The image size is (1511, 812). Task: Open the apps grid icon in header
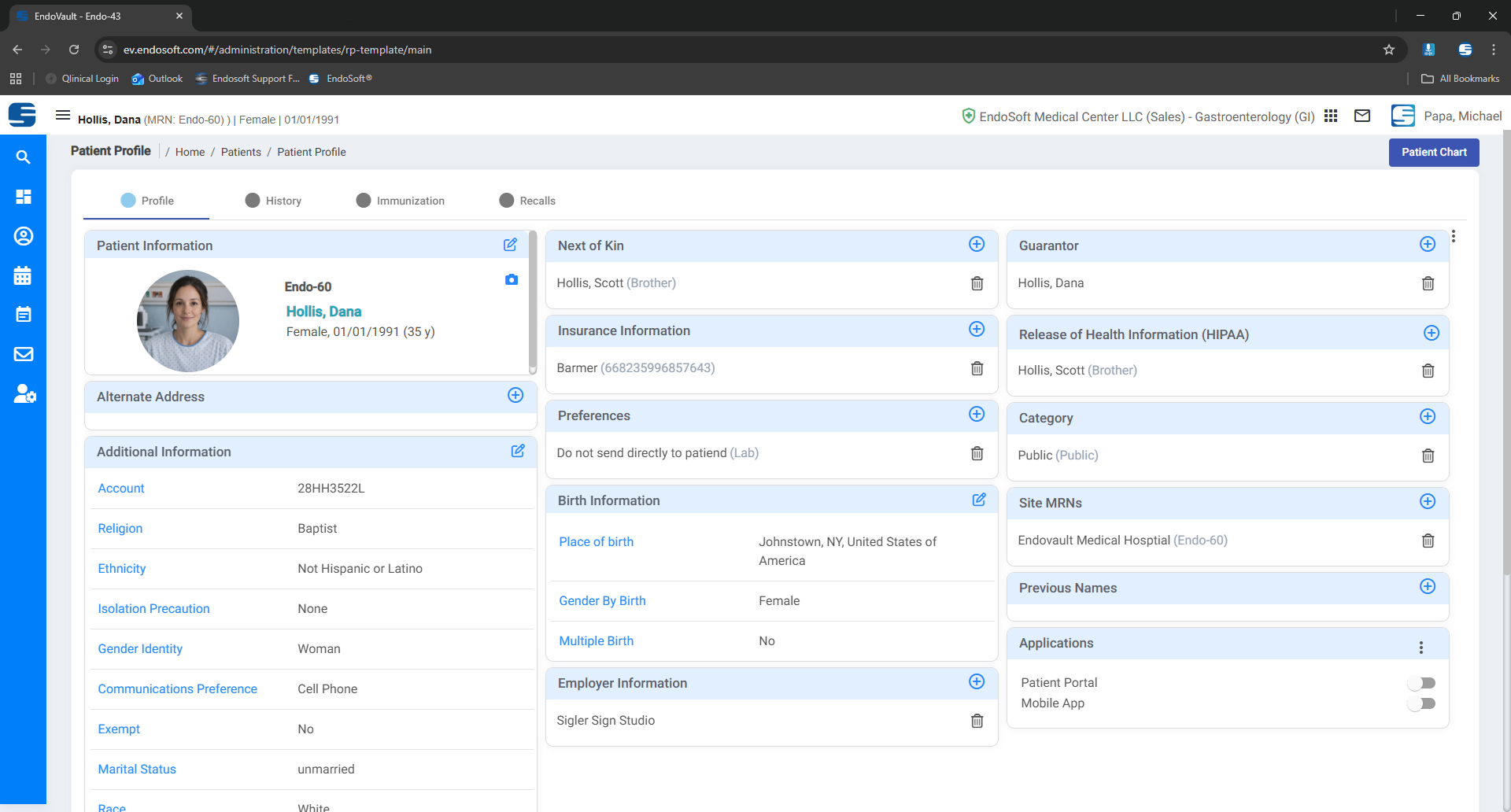click(x=1331, y=116)
